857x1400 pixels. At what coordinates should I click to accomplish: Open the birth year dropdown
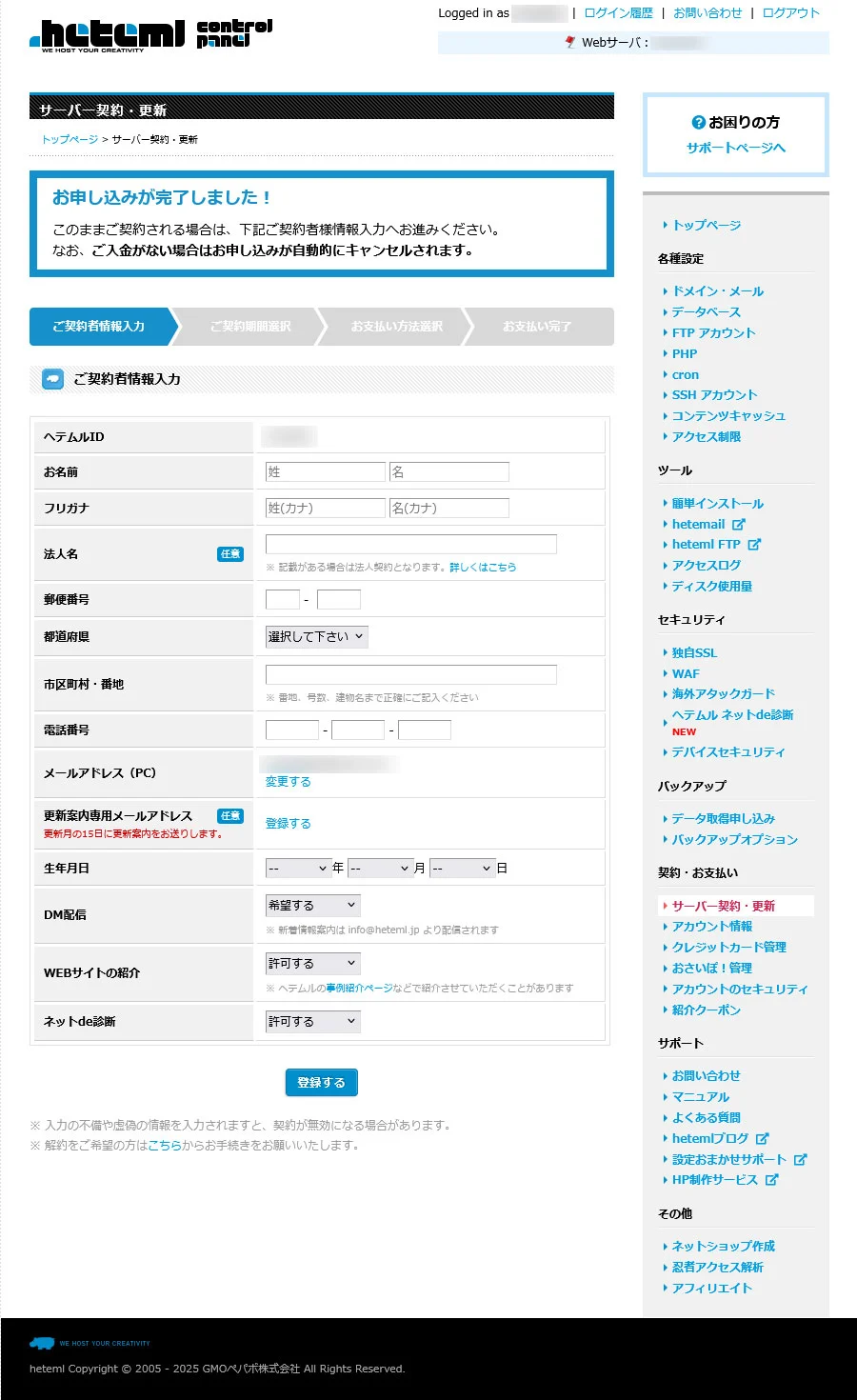point(298,869)
